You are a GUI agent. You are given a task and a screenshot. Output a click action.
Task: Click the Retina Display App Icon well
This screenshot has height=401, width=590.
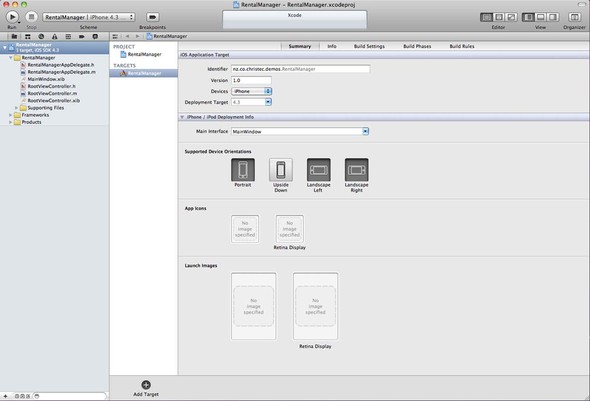290,229
